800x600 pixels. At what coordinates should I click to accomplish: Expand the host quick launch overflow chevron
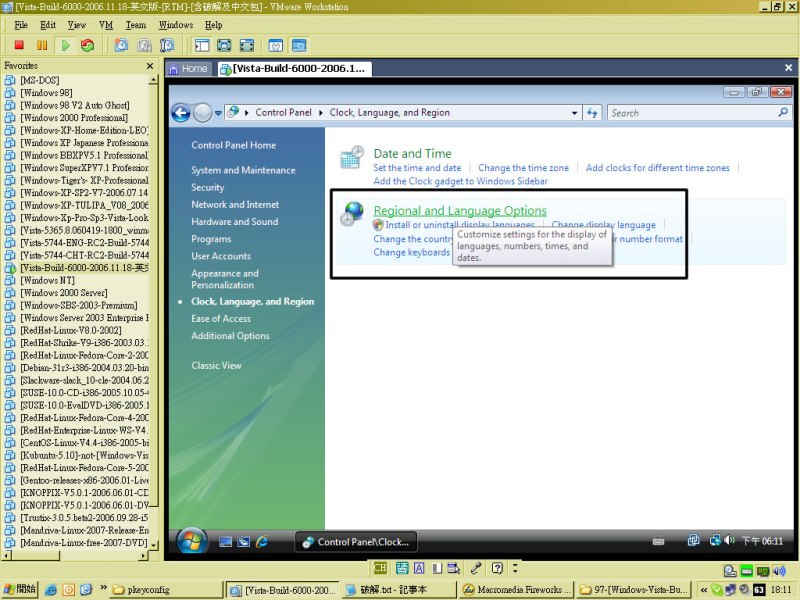point(104,587)
